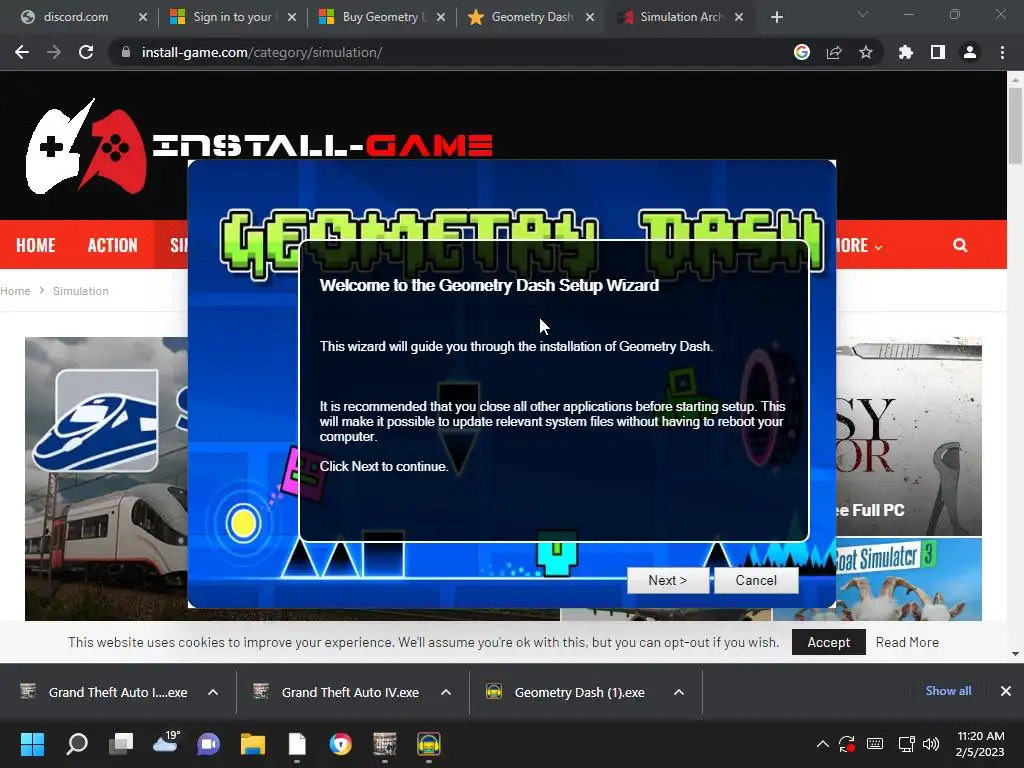The image size is (1024, 768).
Task: Click Next in Geometry Dash Setup Wizard
Action: (667, 580)
